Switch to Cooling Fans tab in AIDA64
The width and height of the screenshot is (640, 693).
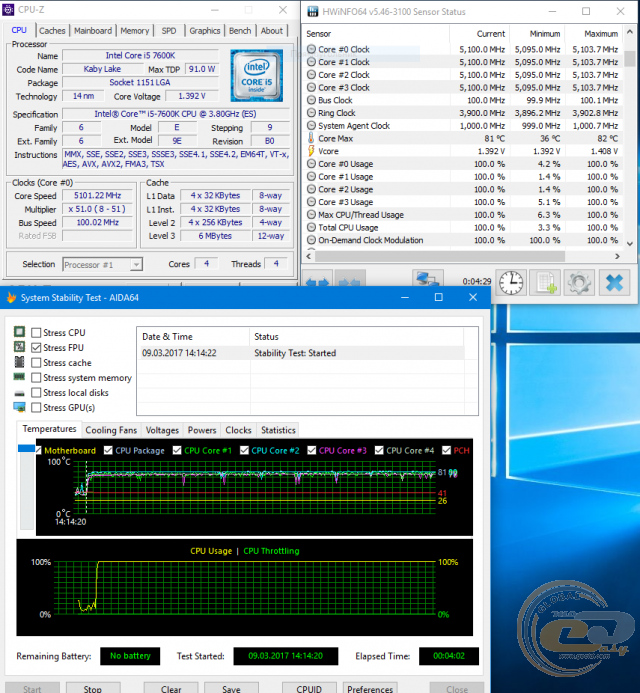pos(111,430)
